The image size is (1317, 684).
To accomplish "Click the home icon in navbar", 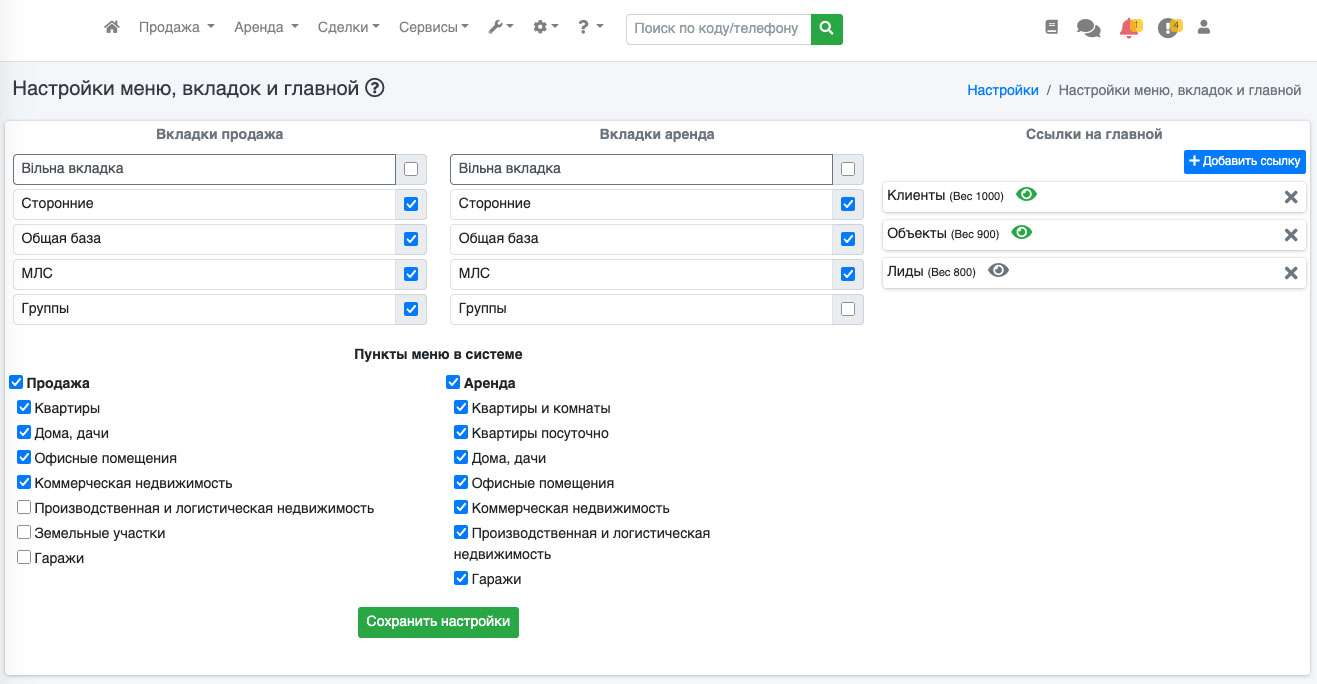I will tap(112, 28).
